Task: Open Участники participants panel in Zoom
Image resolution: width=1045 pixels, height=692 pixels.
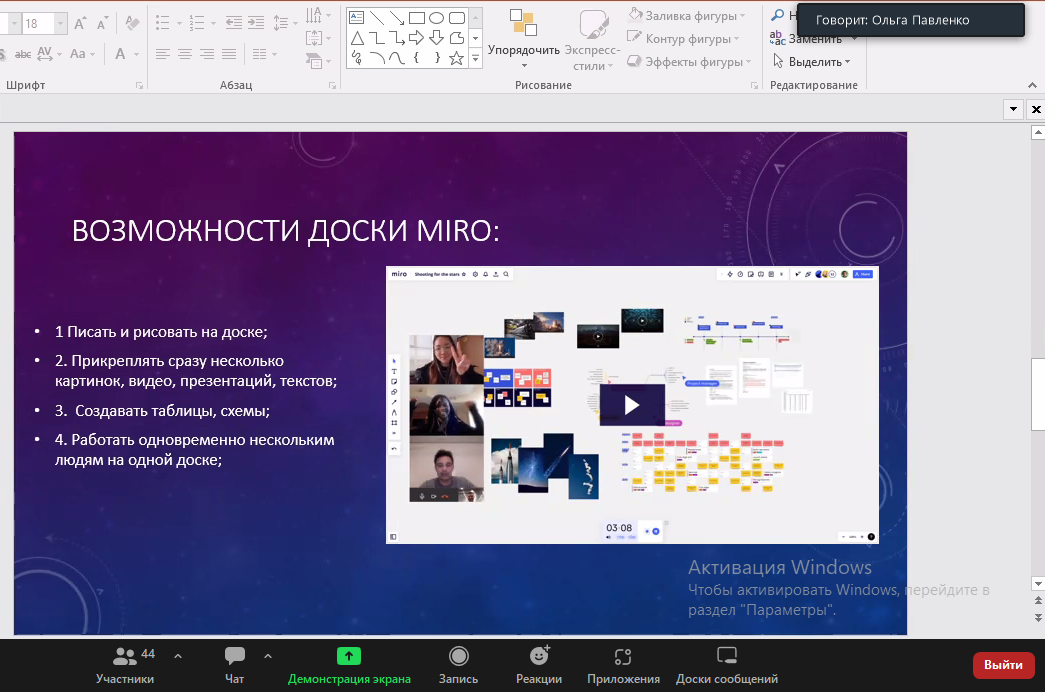Action: (125, 665)
